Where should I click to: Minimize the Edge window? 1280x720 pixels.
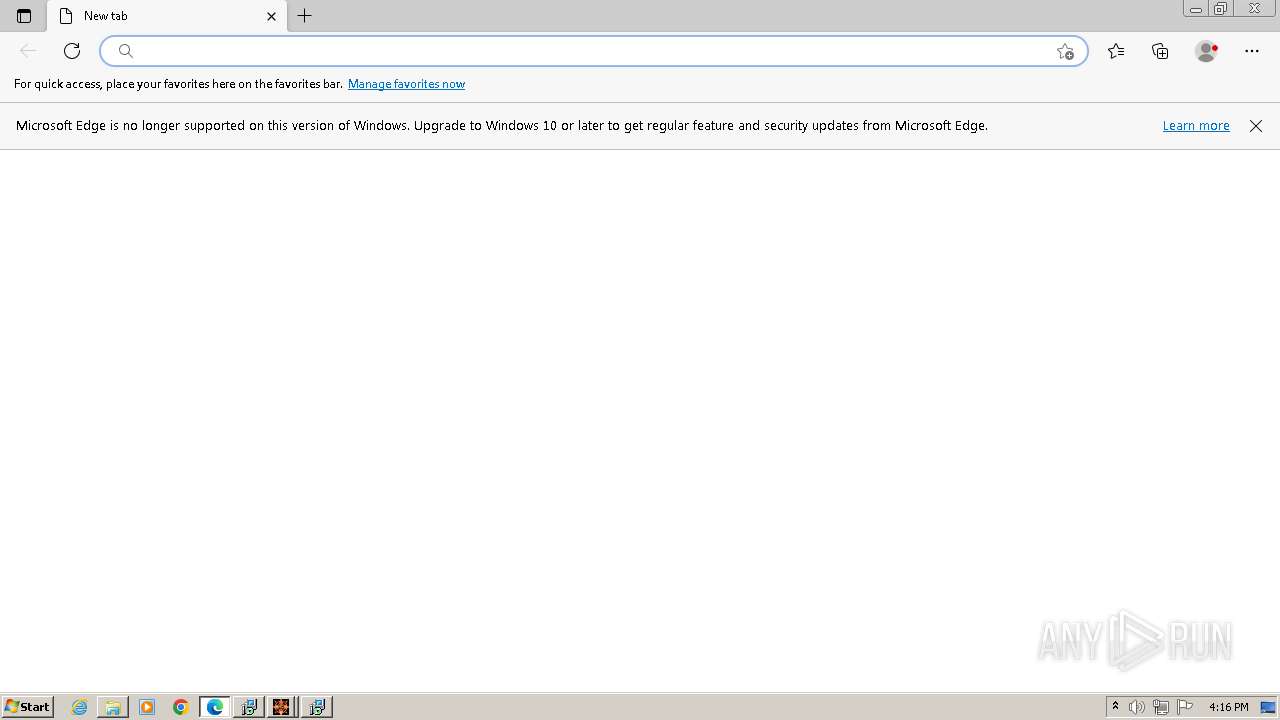click(x=1196, y=9)
